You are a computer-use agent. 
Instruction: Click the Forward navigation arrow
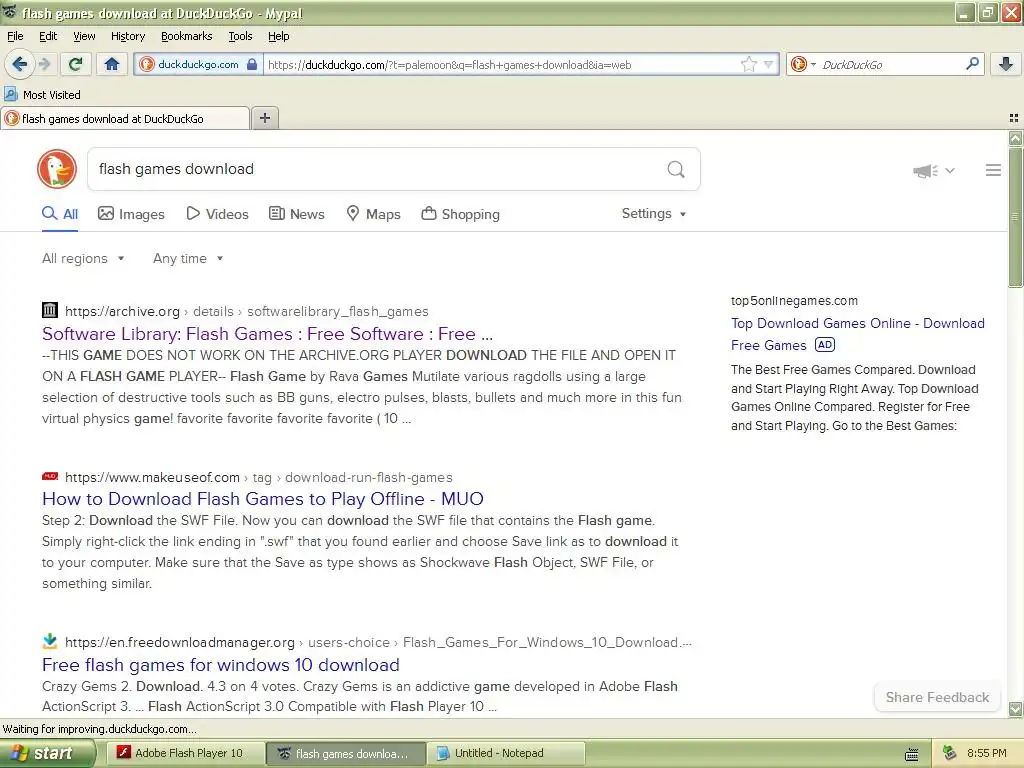coord(44,64)
